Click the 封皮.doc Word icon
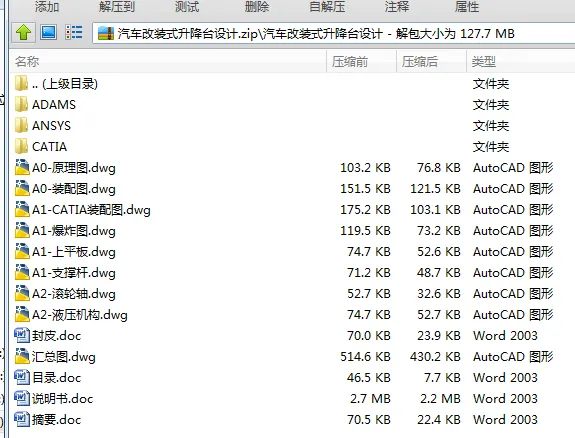Viewport: 575px width, 438px height. coord(22,335)
